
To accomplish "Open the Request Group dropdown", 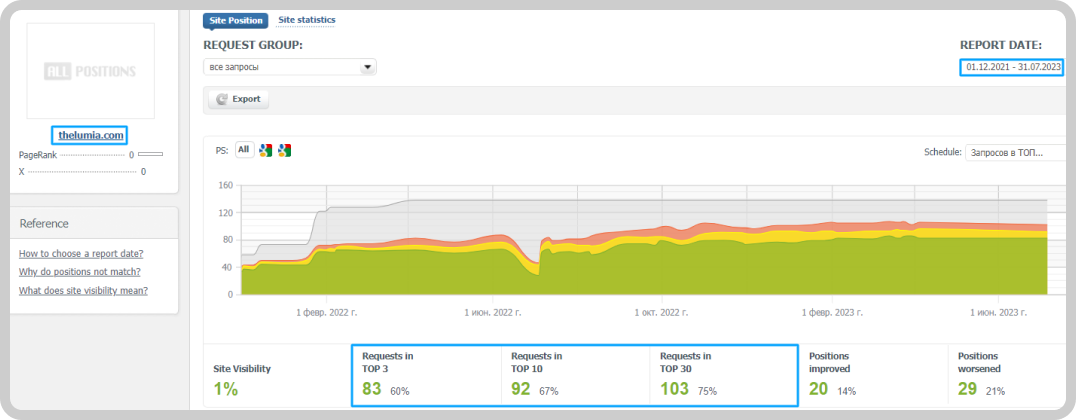I will click(290, 67).
